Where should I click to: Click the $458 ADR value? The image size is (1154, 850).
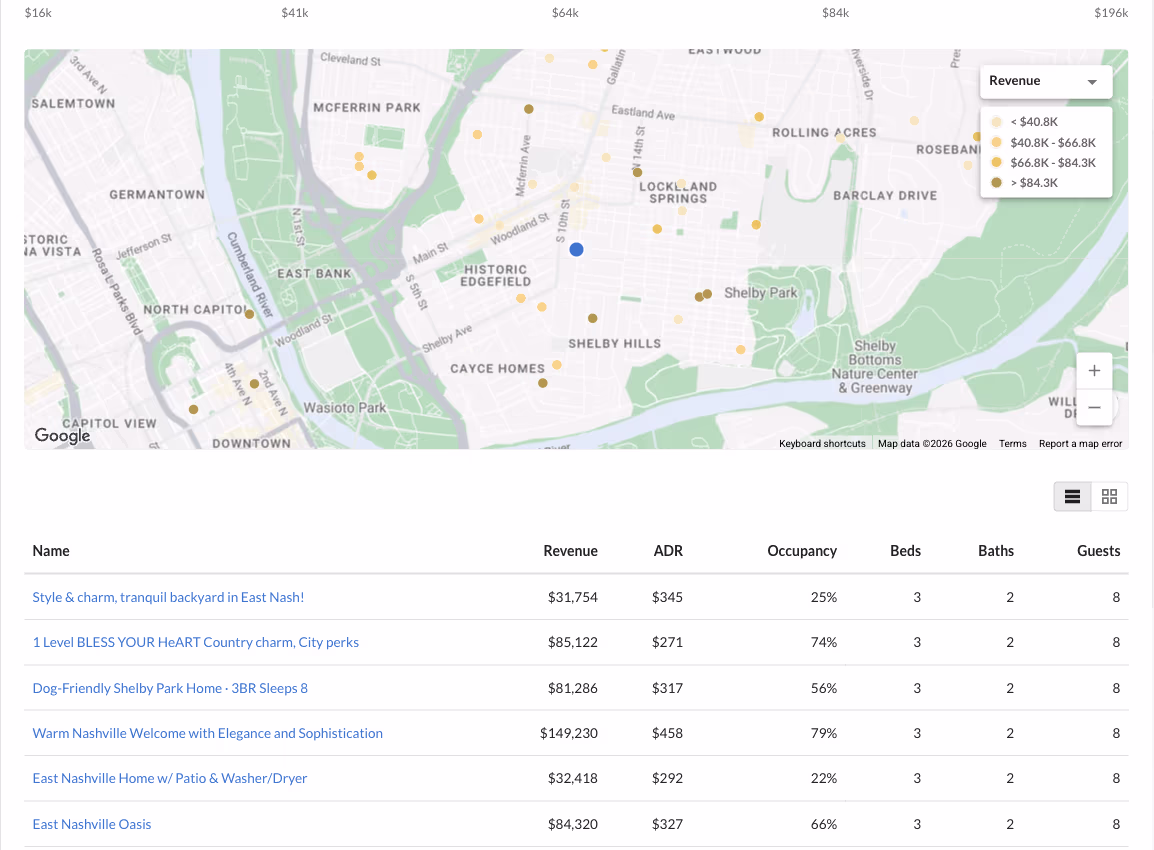(667, 733)
